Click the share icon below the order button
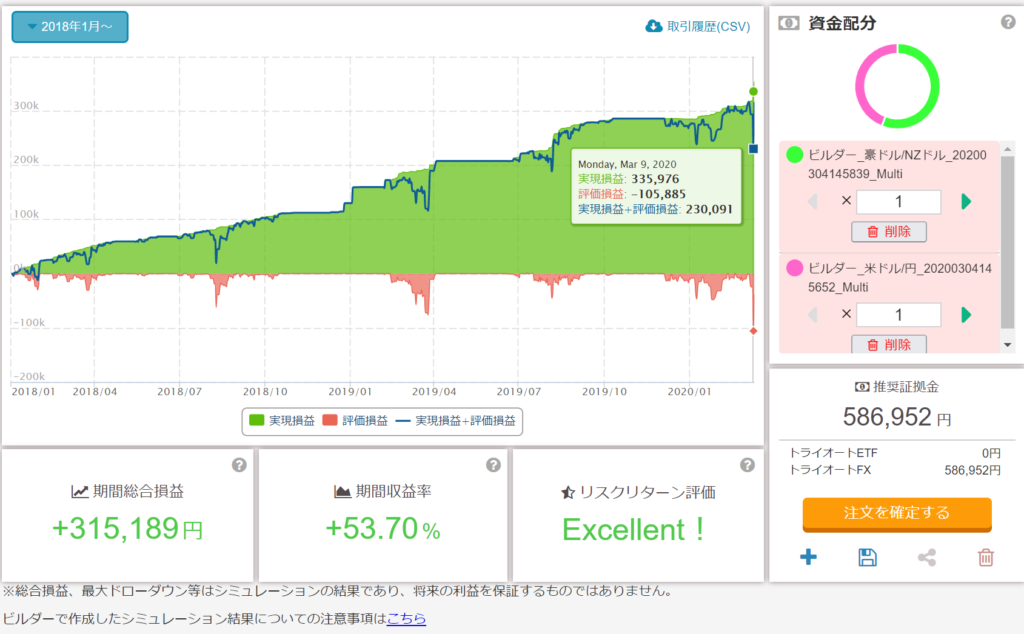 [927, 557]
